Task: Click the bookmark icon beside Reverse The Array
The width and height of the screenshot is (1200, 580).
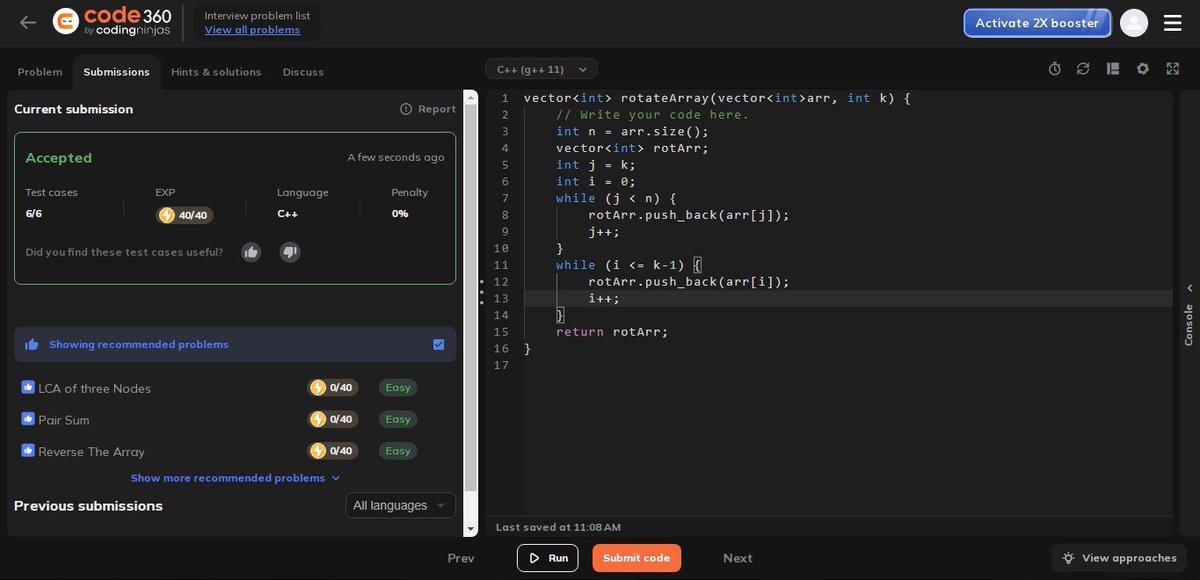Action: tap(28, 450)
